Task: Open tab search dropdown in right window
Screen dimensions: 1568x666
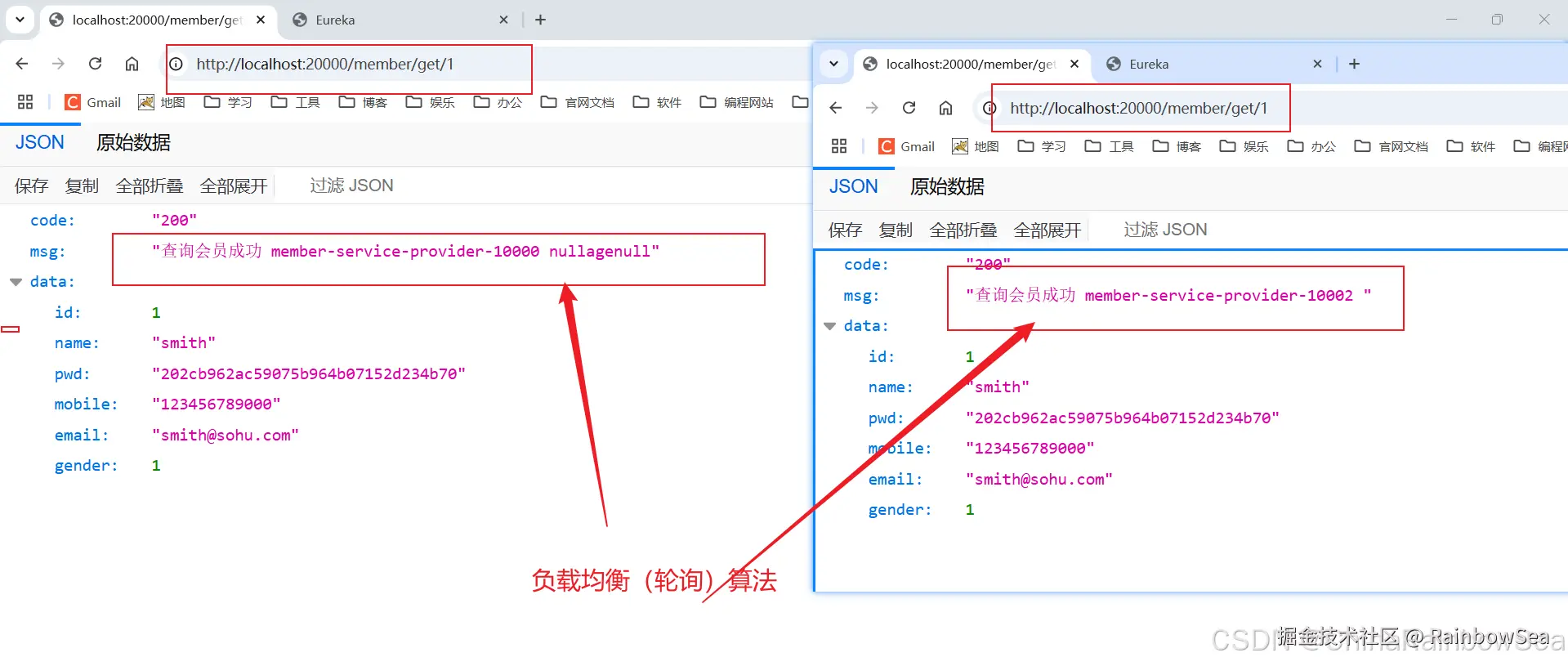Action: click(833, 64)
